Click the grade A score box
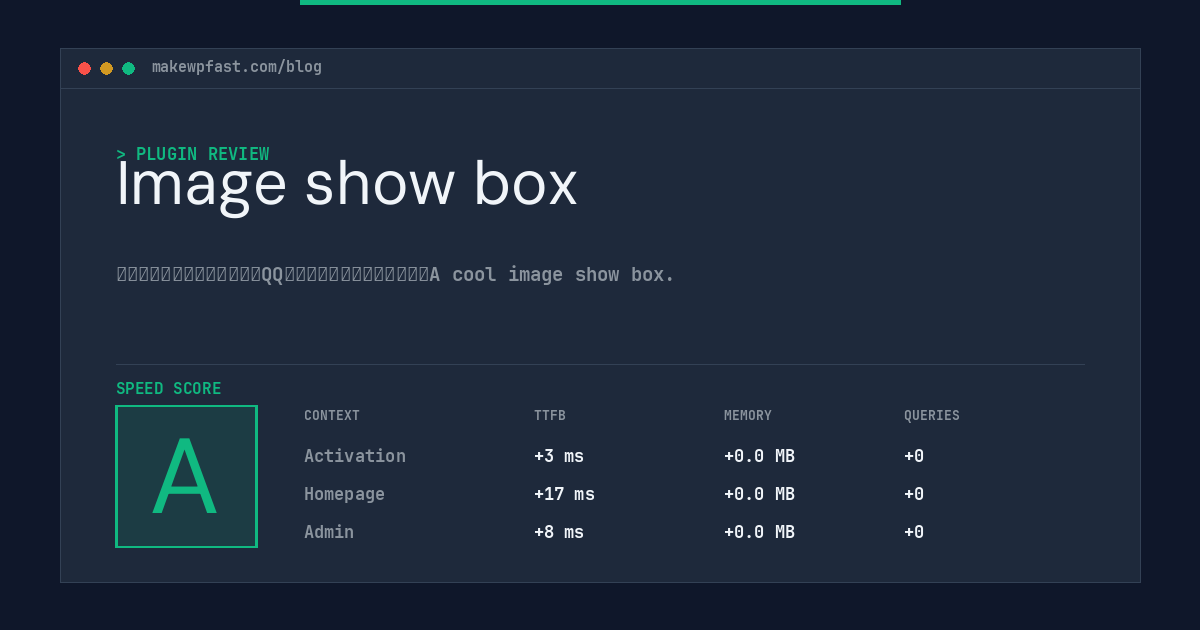 click(186, 476)
